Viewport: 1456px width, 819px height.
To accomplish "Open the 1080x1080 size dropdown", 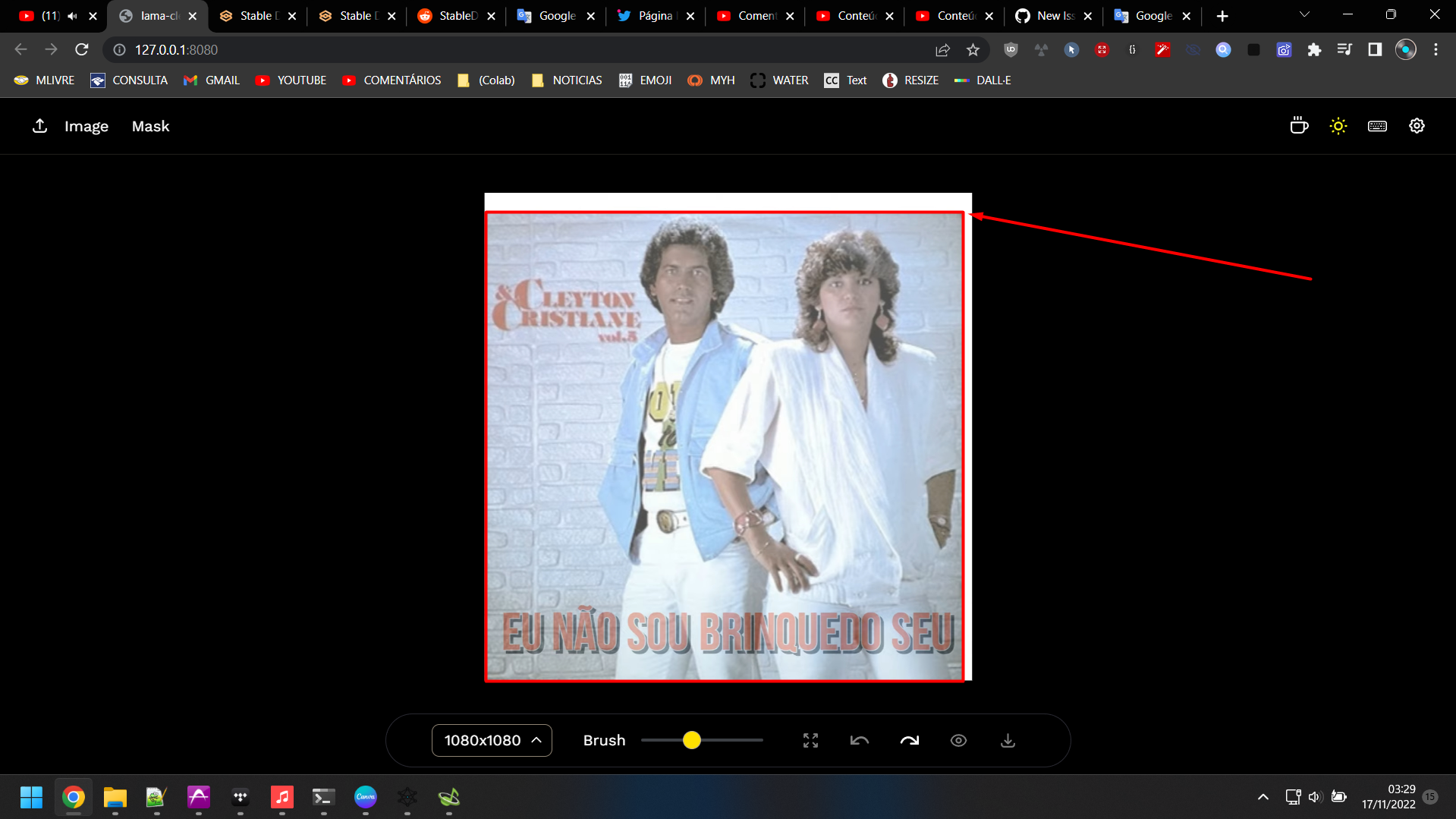I will click(492, 740).
